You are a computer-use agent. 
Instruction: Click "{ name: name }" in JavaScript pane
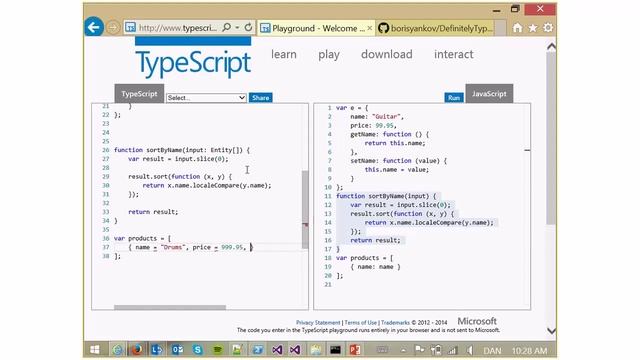pos(375,267)
